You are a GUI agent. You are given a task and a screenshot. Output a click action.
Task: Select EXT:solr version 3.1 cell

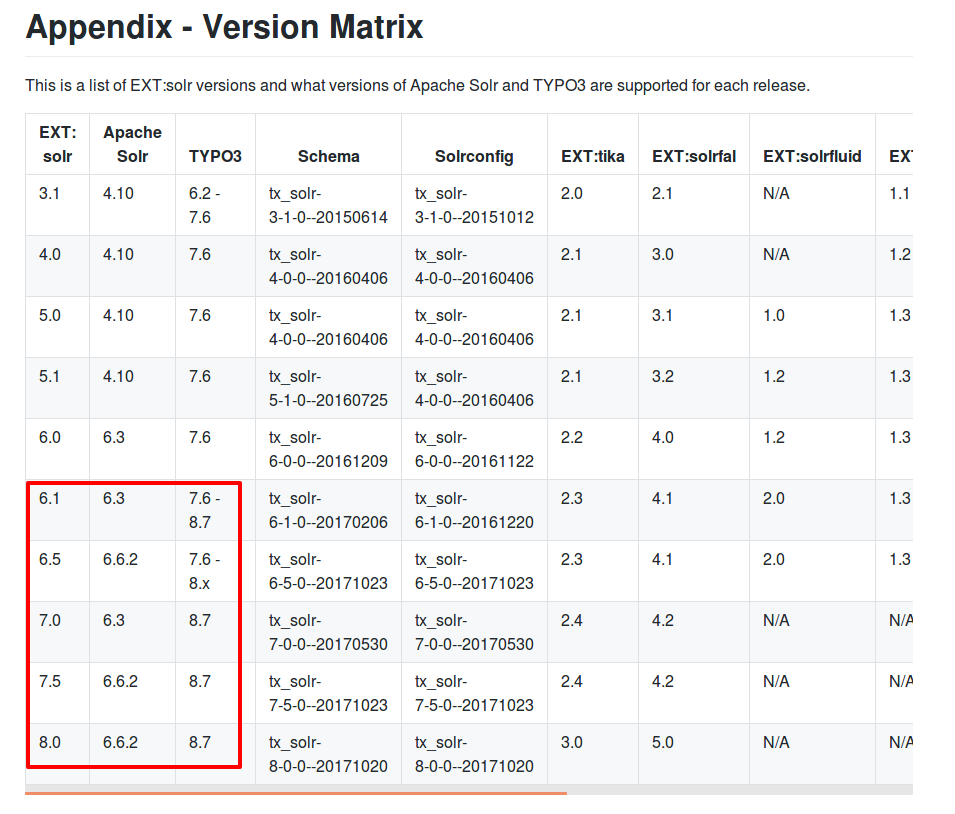coord(57,205)
